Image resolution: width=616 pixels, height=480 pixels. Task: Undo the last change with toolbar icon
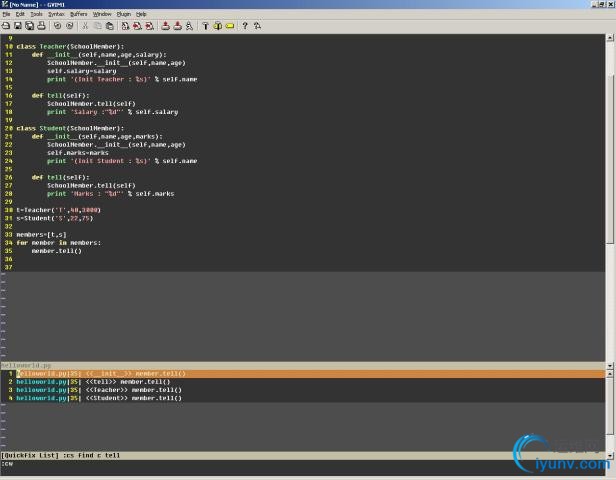[x=57, y=25]
